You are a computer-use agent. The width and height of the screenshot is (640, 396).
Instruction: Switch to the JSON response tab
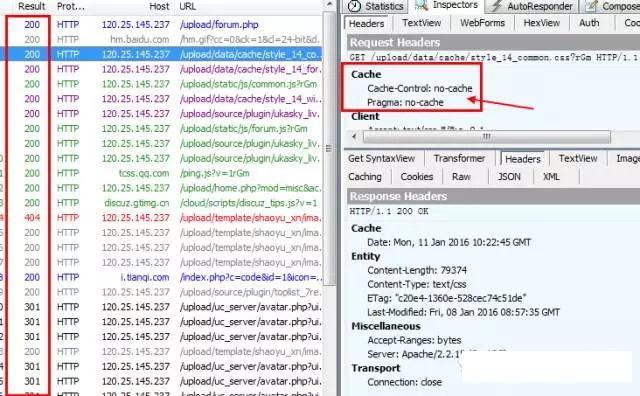point(509,177)
